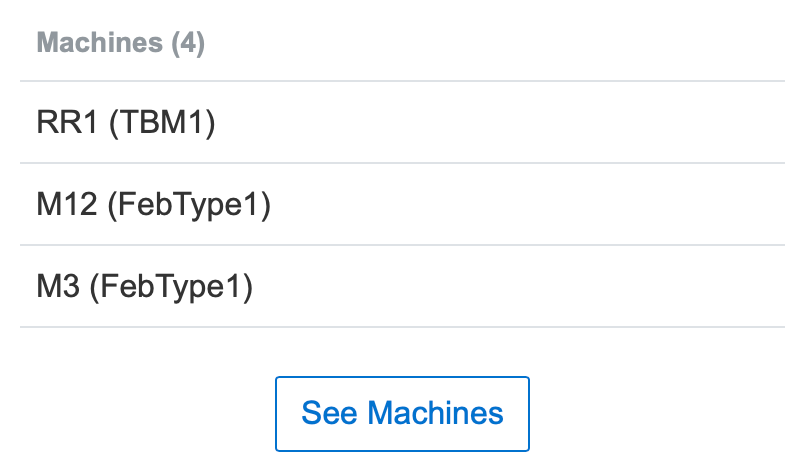Click empty space right of M3 row

(x=550, y=287)
